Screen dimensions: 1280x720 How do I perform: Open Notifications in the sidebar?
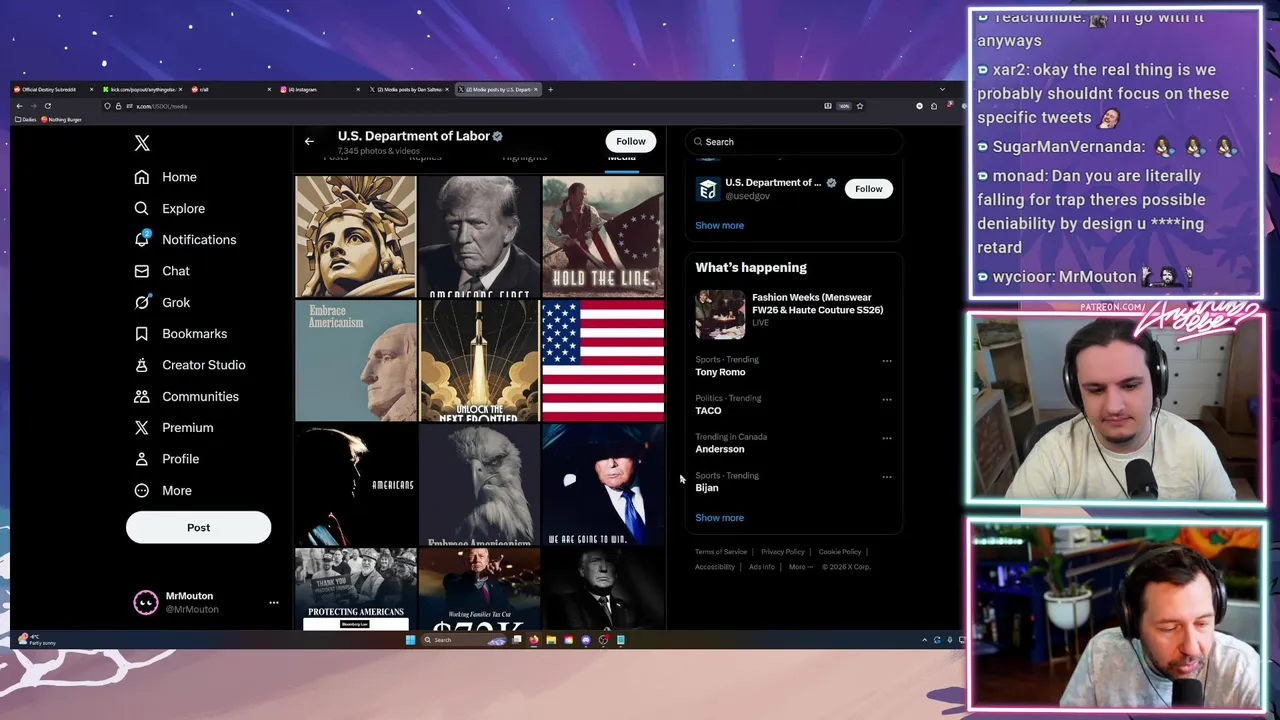[x=186, y=240]
